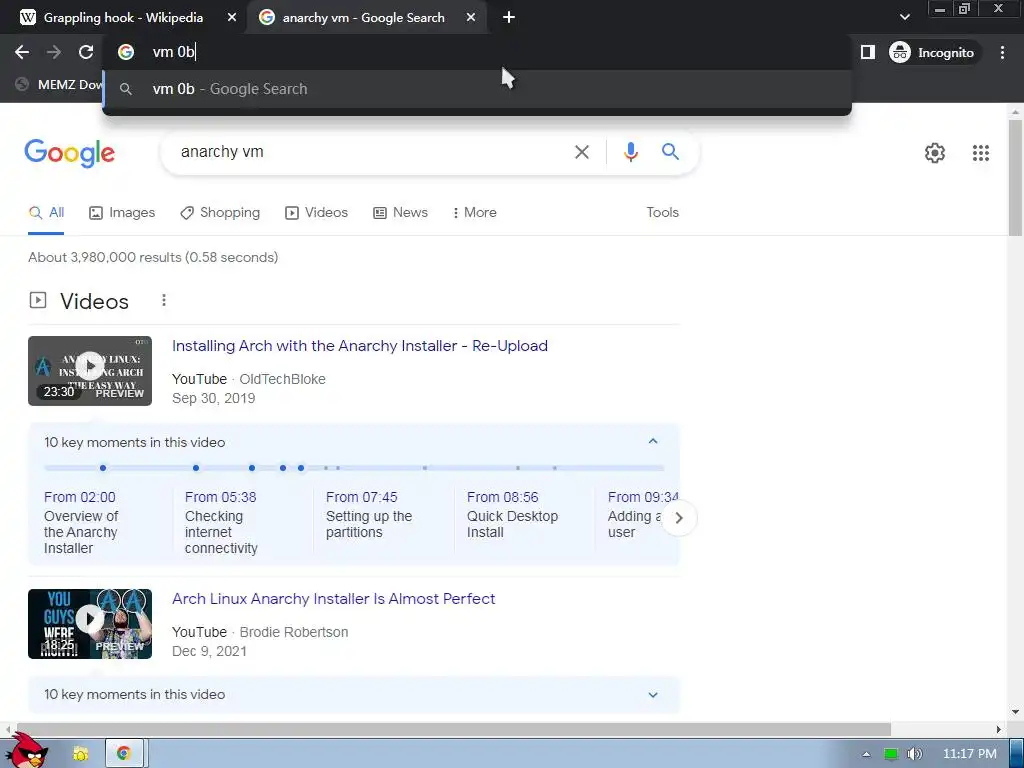Switch to Shopping results
The width and height of the screenshot is (1024, 768).
pos(220,212)
